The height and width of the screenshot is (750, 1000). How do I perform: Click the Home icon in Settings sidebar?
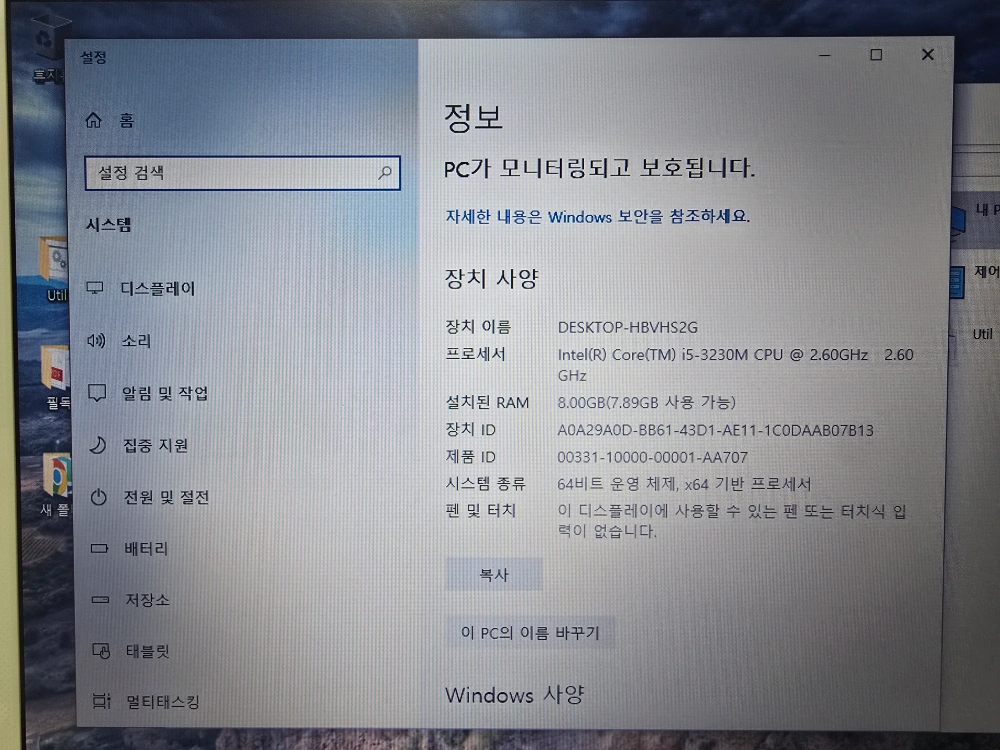click(94, 120)
